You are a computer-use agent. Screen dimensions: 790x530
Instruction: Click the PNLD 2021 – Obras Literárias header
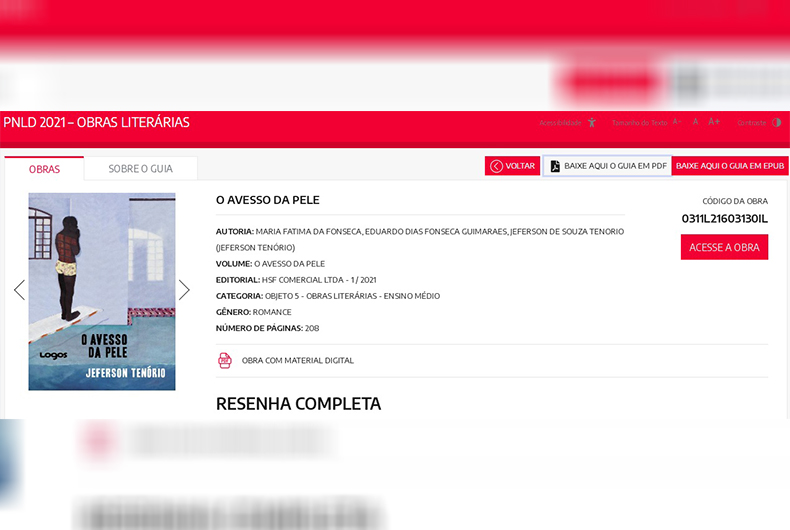pyautogui.click(x=96, y=123)
